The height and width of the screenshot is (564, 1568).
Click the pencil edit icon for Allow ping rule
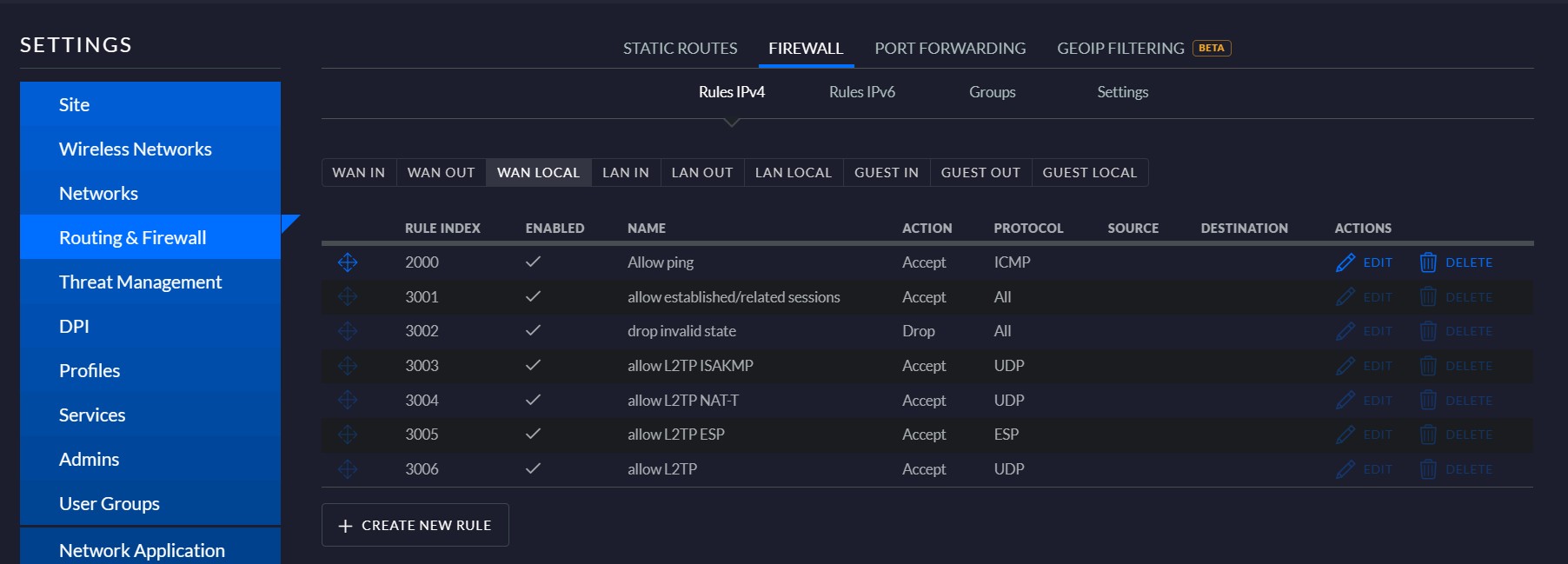(1345, 262)
